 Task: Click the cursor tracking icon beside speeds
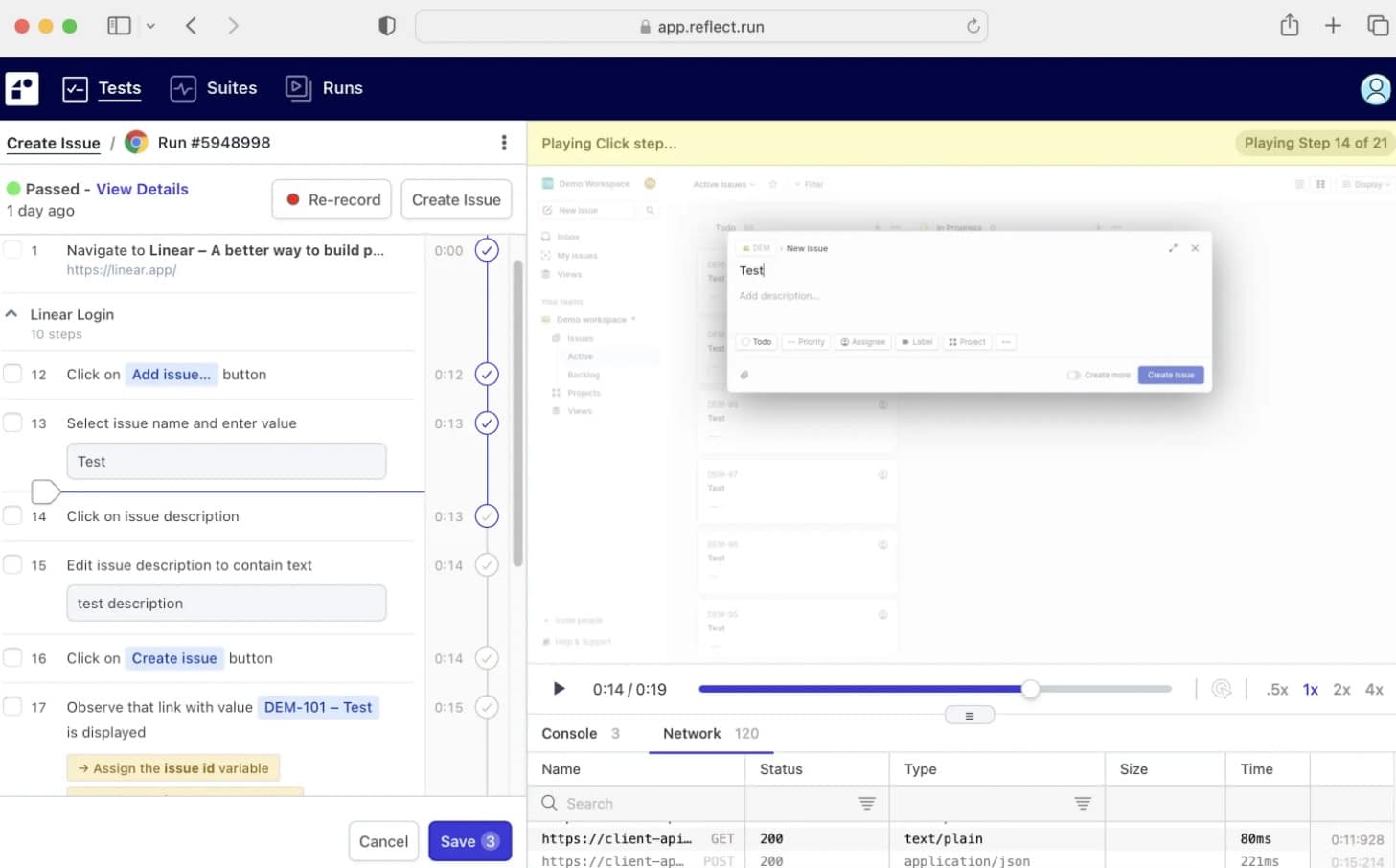[x=1222, y=689]
